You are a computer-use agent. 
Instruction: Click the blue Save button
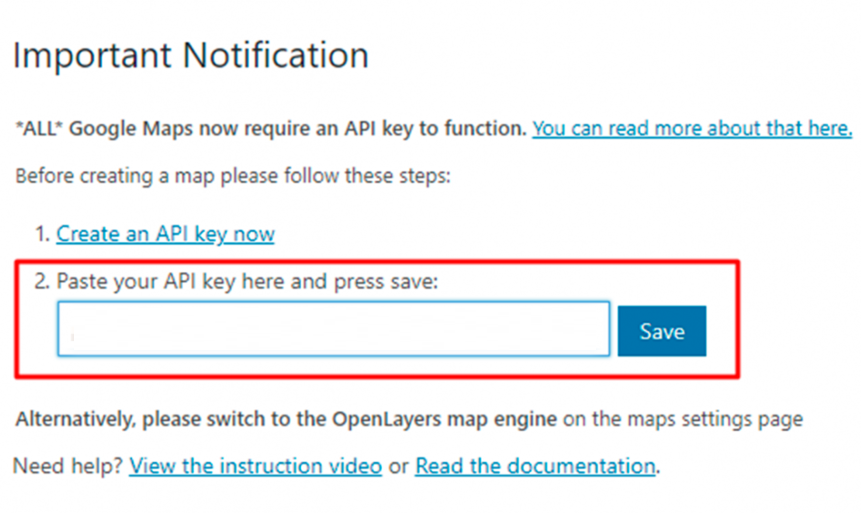662,331
